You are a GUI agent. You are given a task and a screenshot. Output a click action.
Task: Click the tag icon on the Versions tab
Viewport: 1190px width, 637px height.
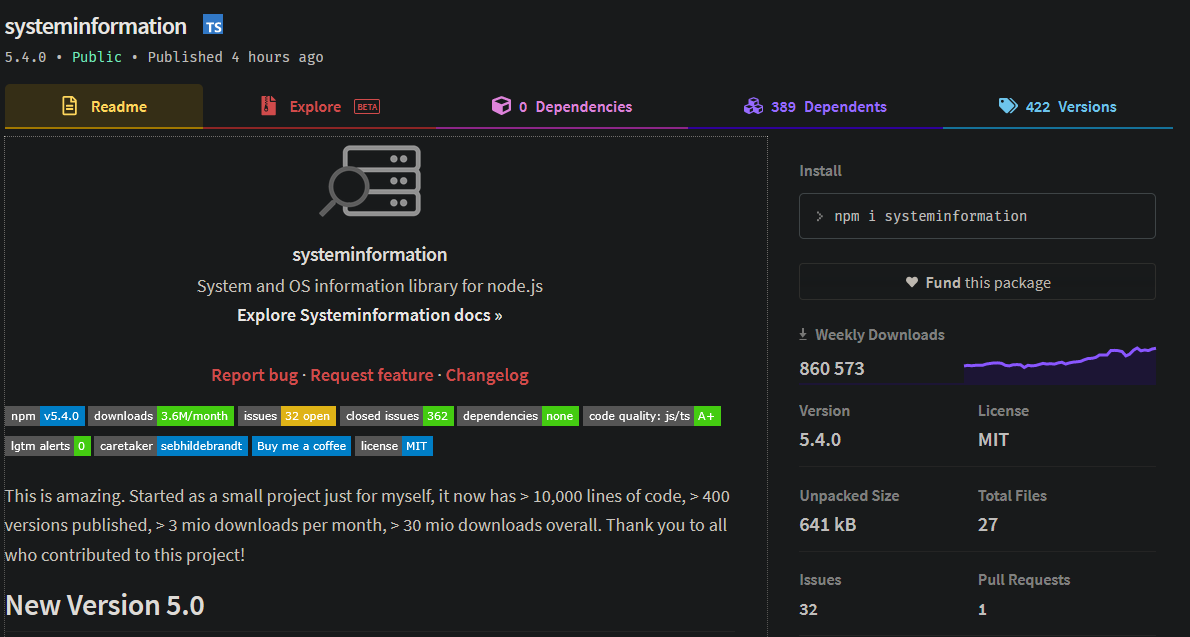pyautogui.click(x=1008, y=105)
